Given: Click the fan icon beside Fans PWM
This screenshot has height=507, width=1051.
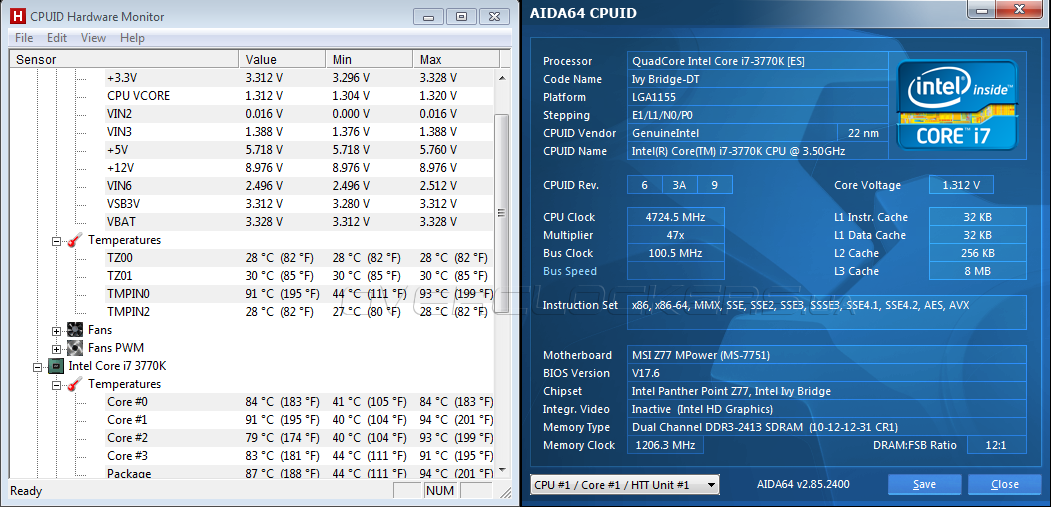Looking at the screenshot, I should tap(76, 347).
